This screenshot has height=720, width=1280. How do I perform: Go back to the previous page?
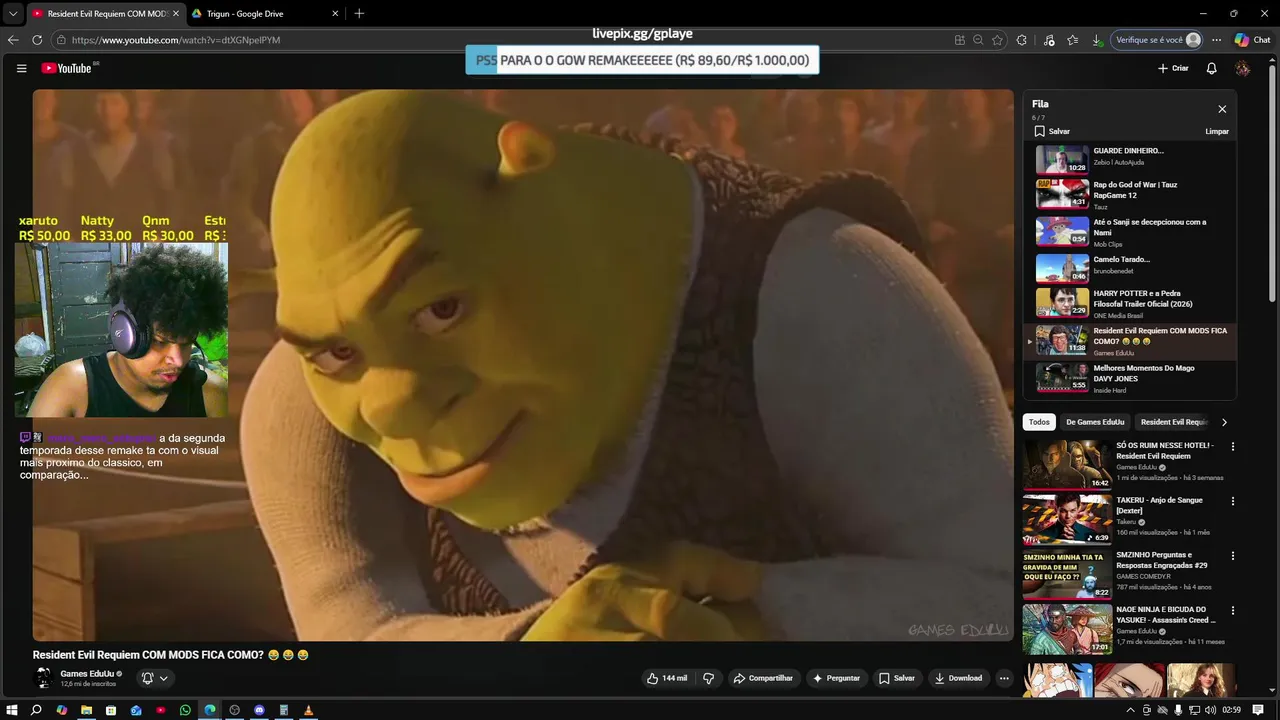13,40
